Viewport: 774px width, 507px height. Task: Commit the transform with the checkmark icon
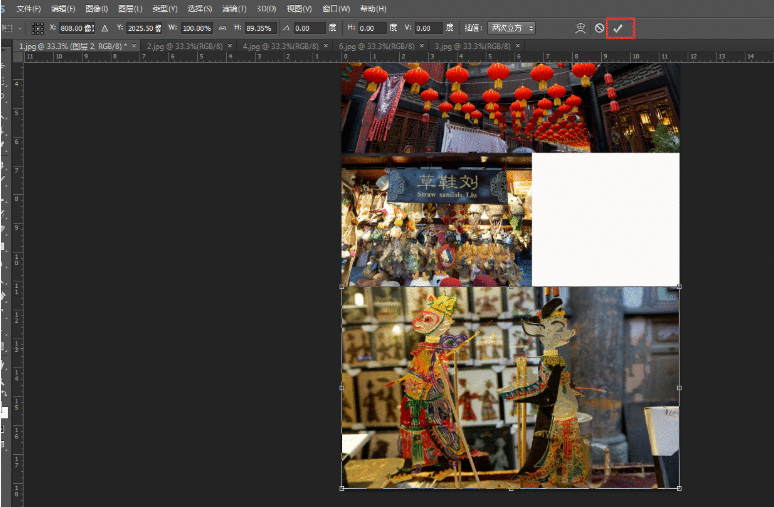tap(618, 28)
